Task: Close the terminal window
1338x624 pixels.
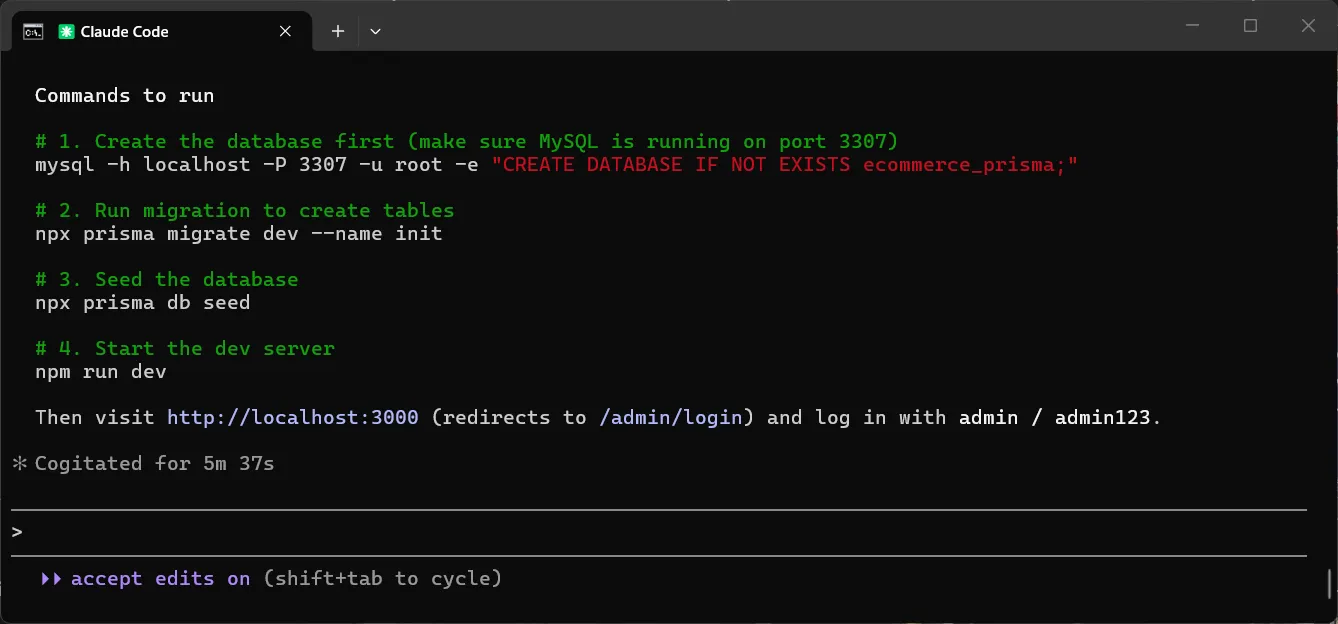Action: click(x=1308, y=26)
